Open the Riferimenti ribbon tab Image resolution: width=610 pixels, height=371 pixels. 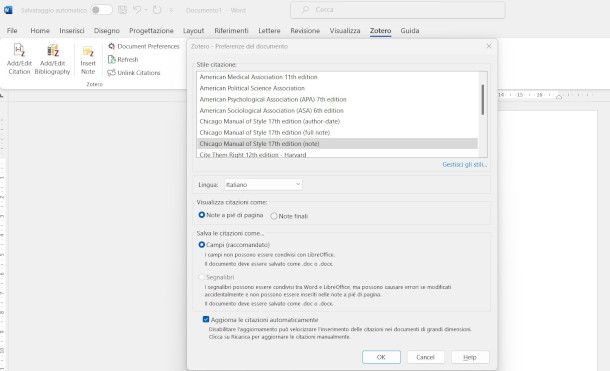point(231,30)
